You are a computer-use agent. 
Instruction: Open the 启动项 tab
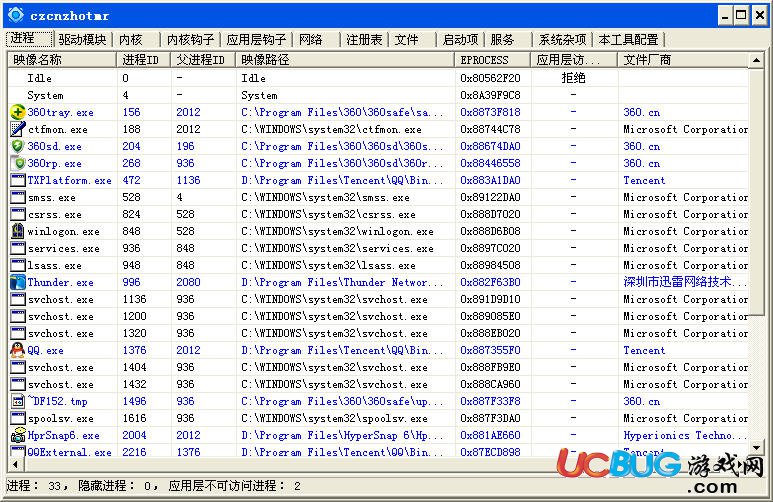coord(460,39)
